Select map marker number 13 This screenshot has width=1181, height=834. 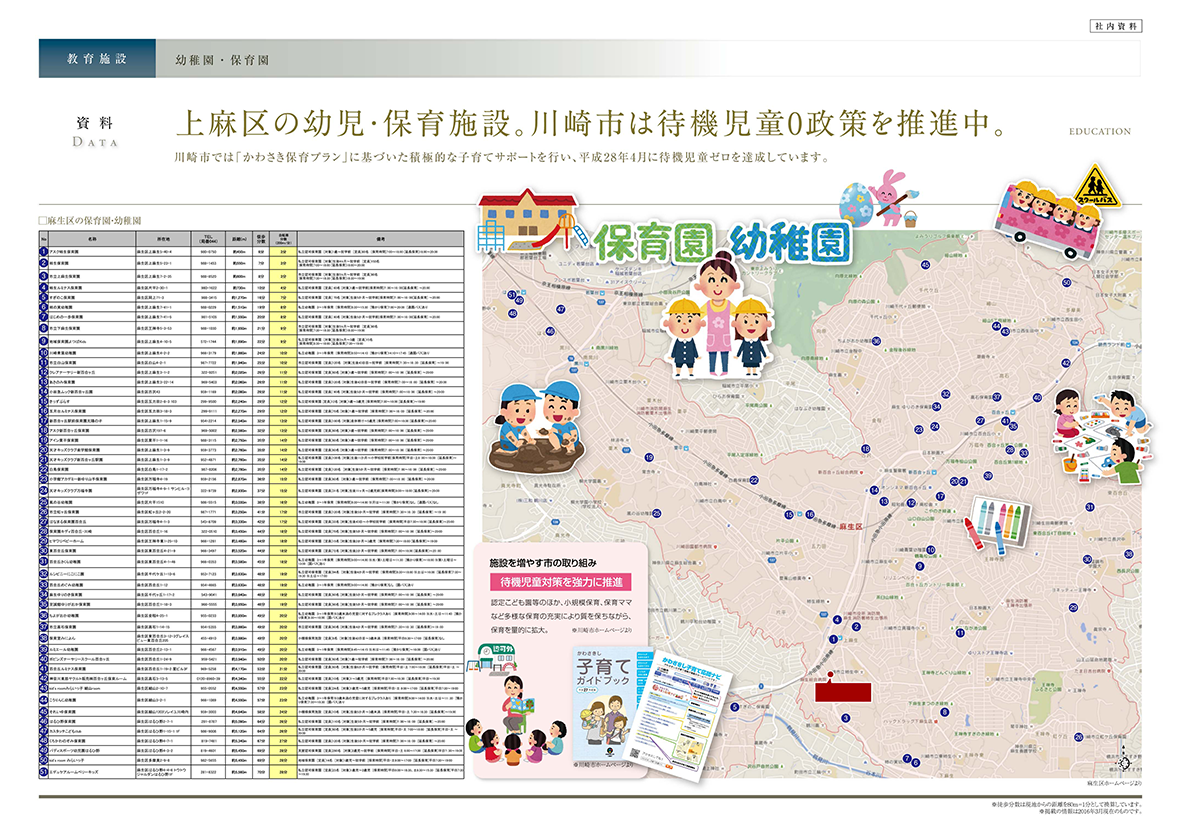pyautogui.click(x=884, y=501)
